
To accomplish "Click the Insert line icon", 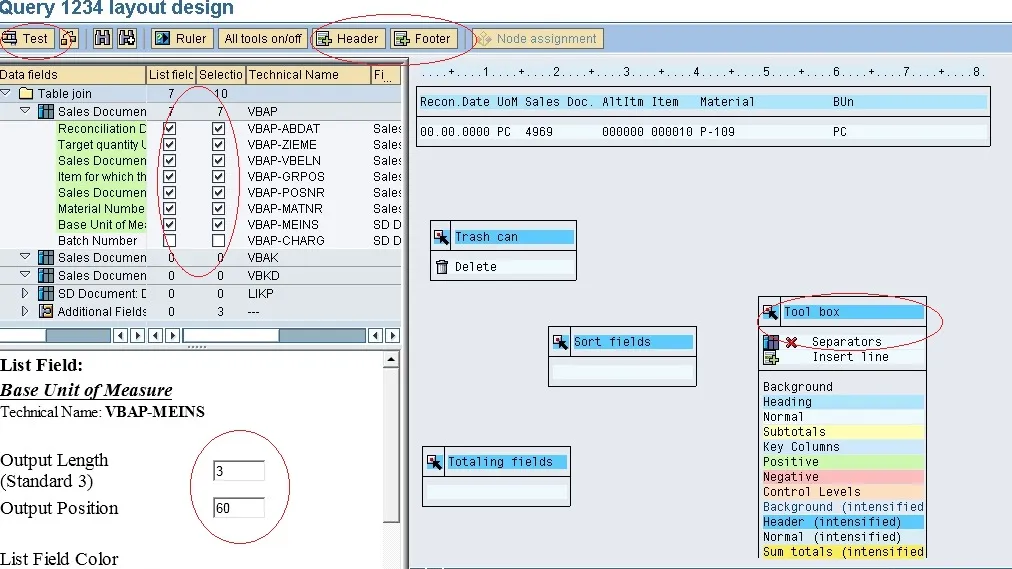I will (771, 357).
